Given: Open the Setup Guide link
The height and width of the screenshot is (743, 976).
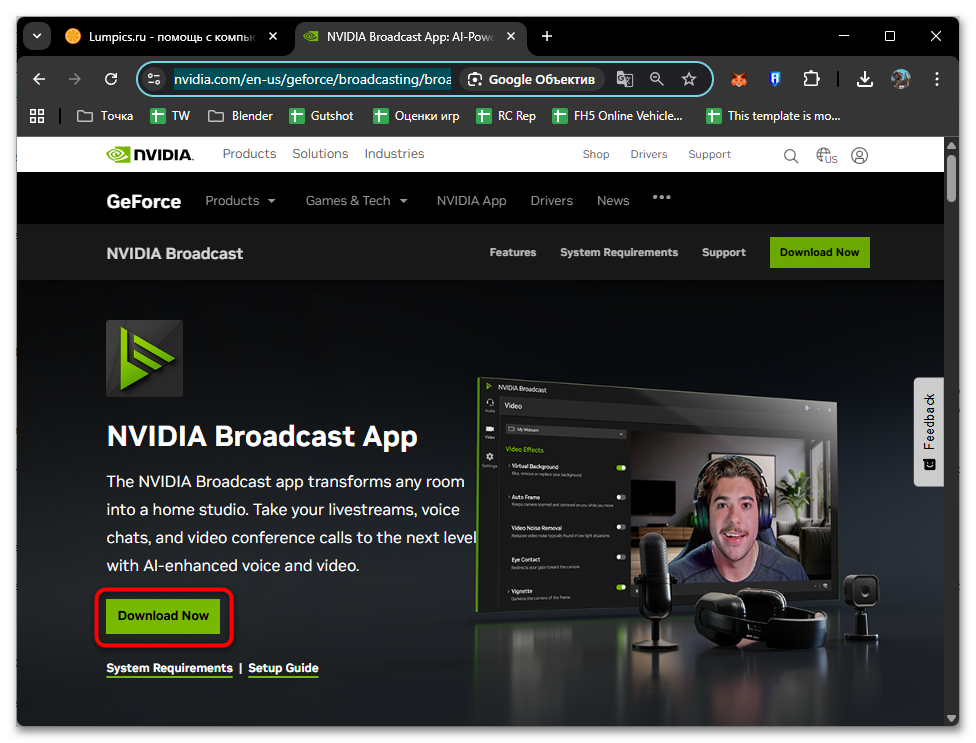Looking at the screenshot, I should point(283,668).
